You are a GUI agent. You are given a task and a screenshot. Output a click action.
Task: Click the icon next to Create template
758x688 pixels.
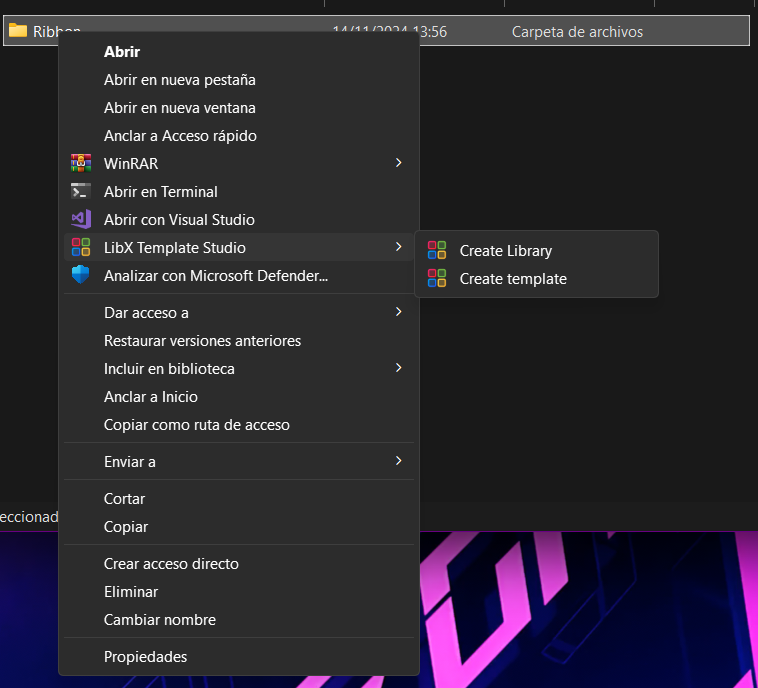[x=437, y=278]
